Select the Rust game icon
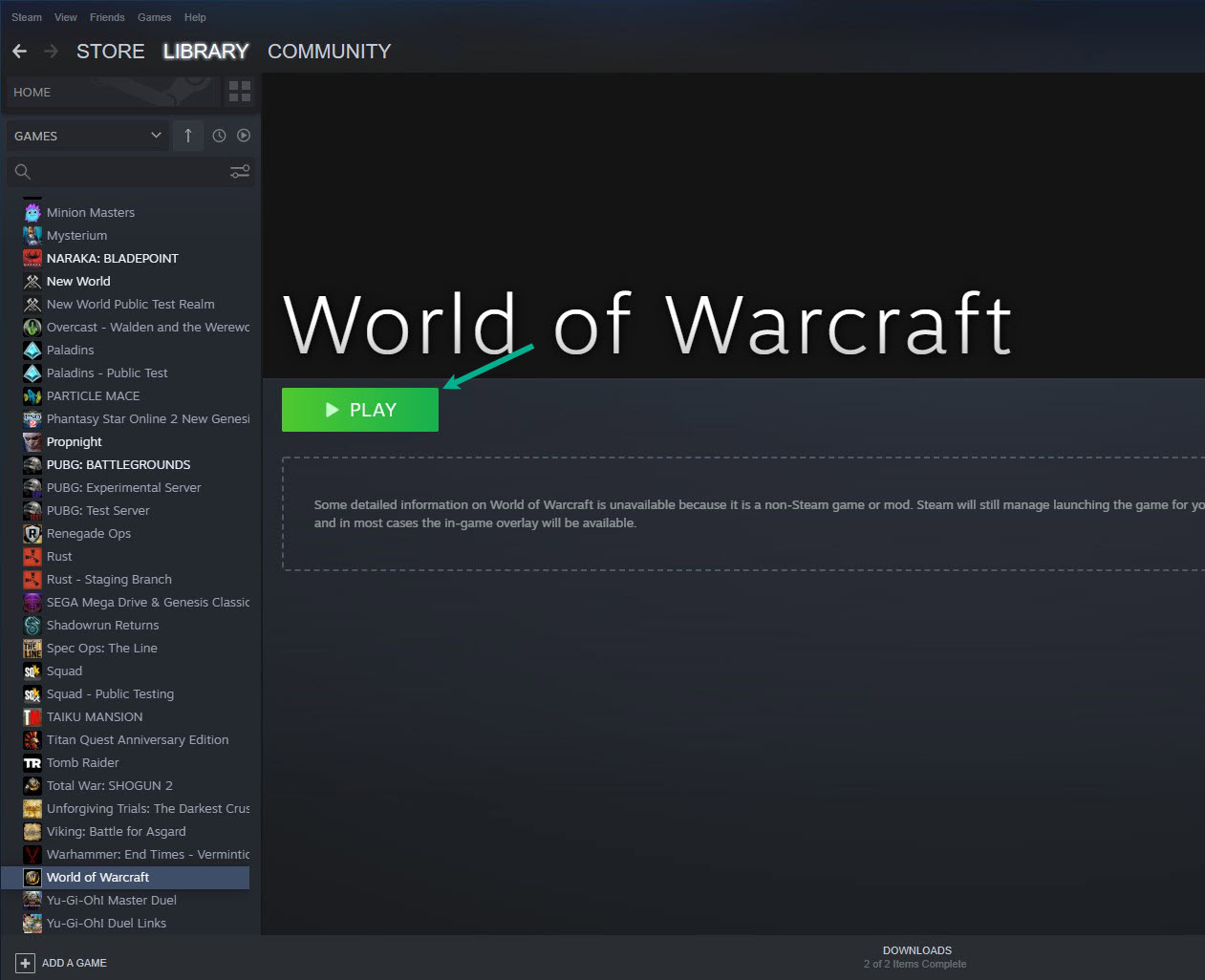 [32, 556]
